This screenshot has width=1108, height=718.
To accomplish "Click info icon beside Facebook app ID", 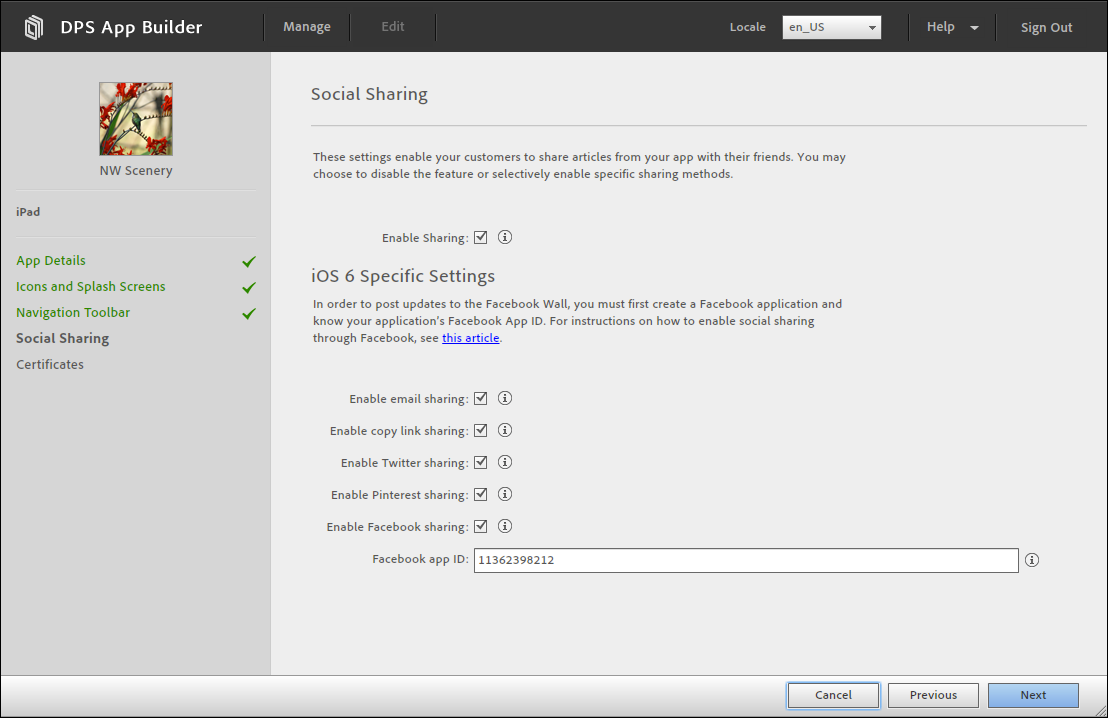I will click(1032, 560).
